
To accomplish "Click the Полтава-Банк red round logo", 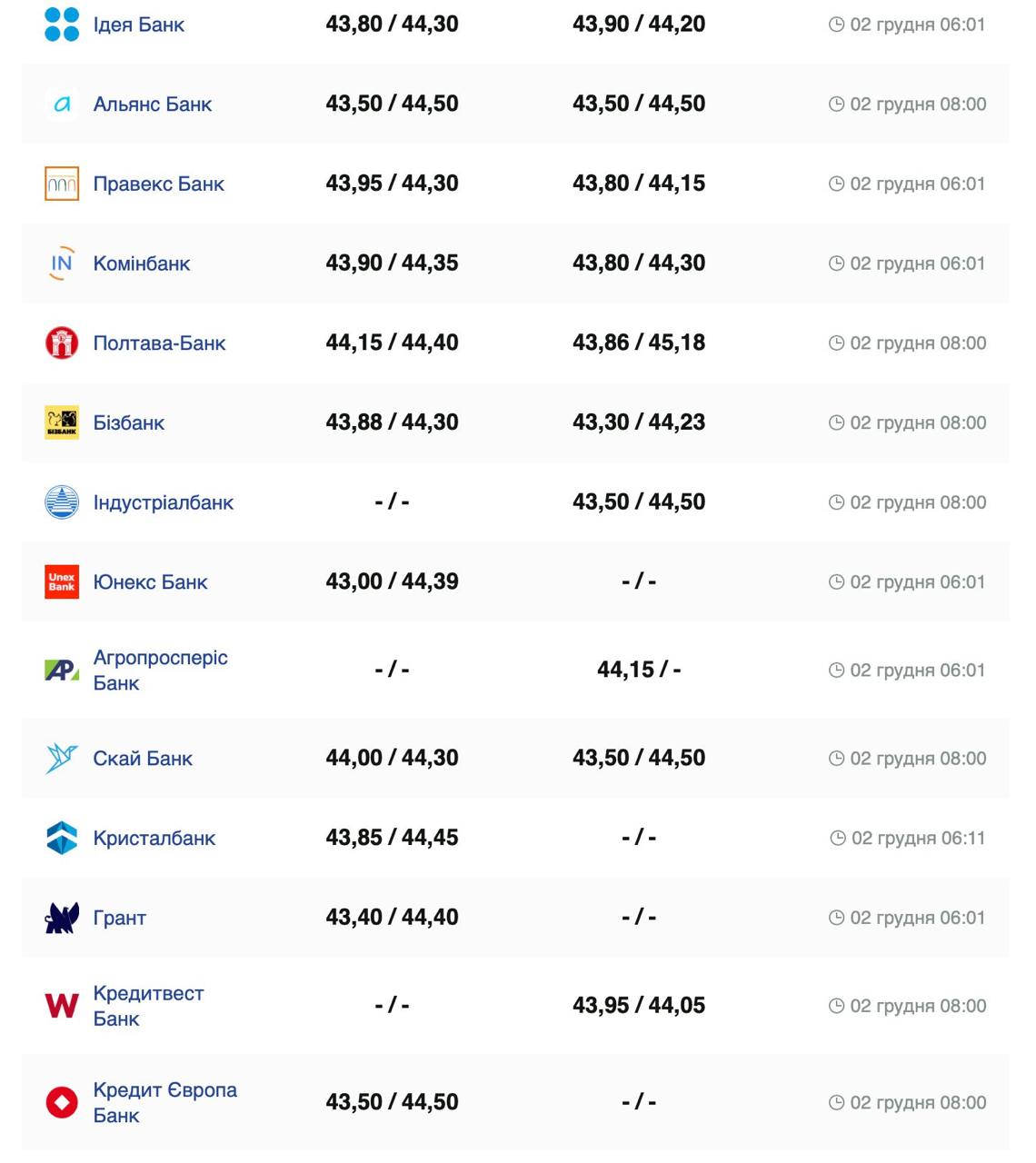I will [62, 343].
